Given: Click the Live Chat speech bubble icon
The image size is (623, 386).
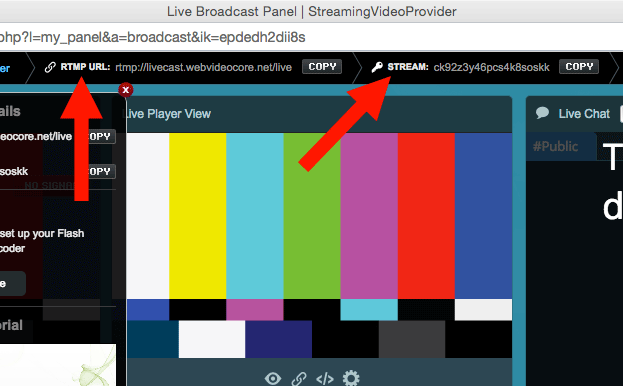Looking at the screenshot, I should coord(542,113).
